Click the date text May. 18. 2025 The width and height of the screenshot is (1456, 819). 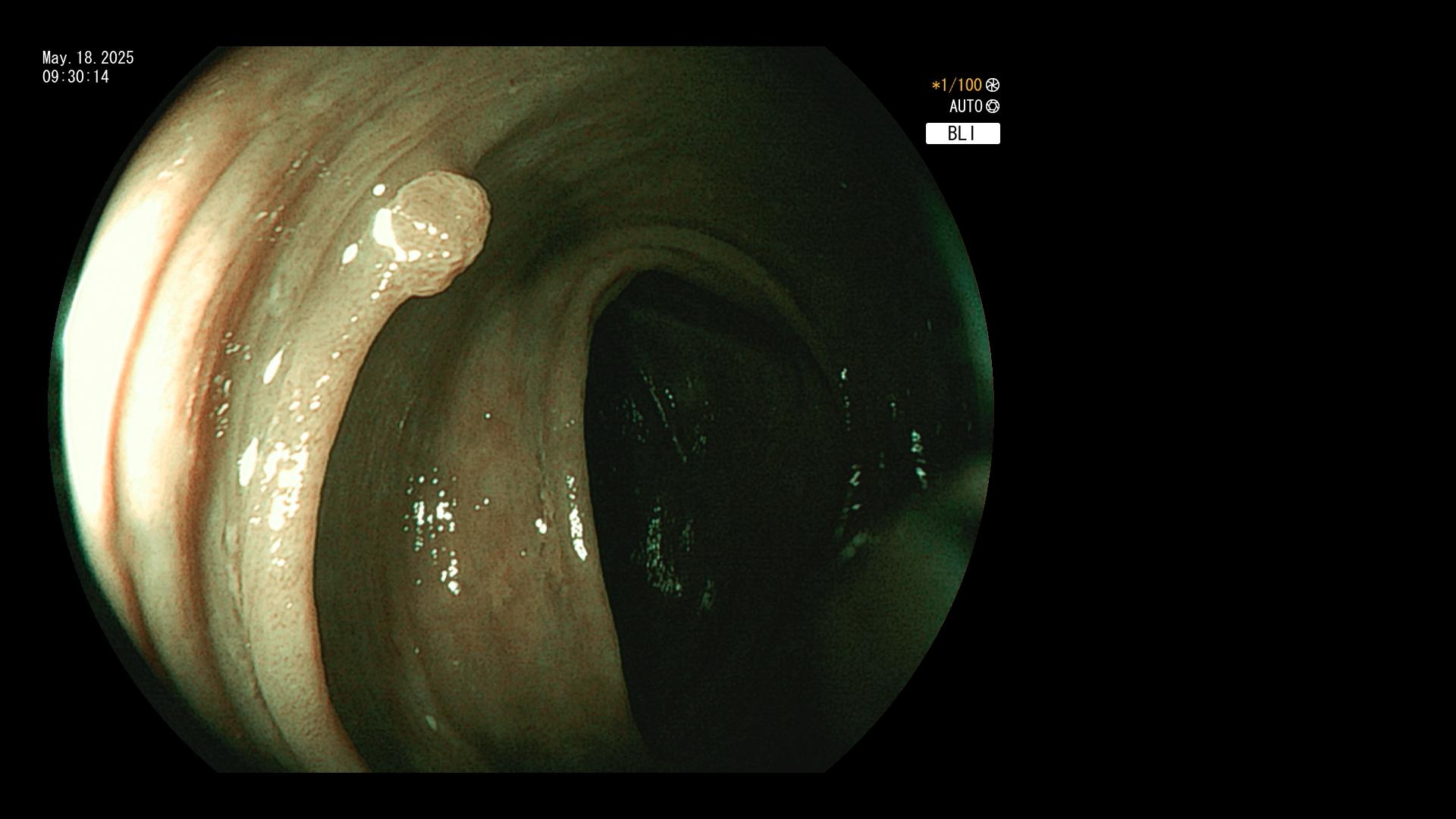(x=88, y=58)
